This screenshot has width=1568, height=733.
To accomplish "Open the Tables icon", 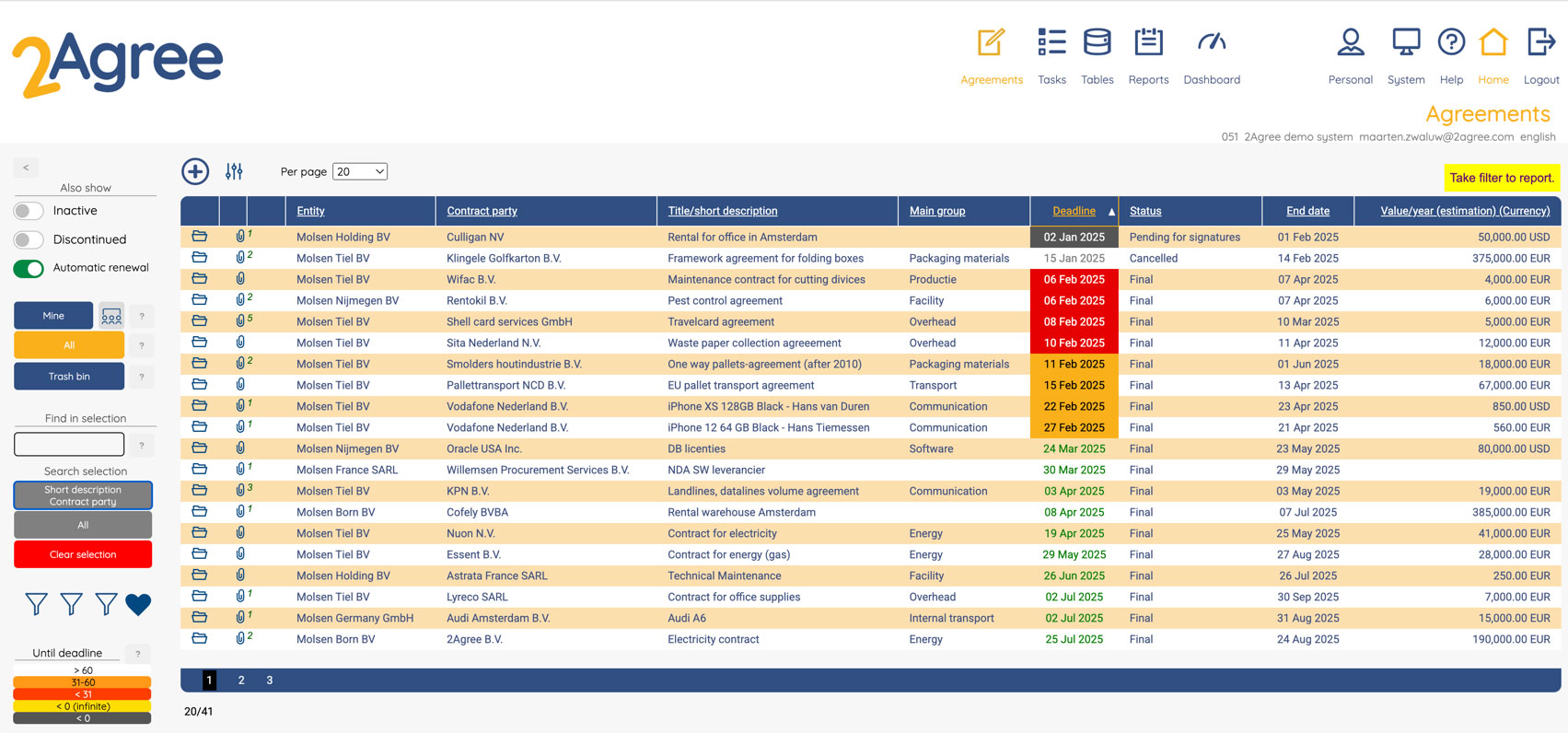I will [1097, 42].
